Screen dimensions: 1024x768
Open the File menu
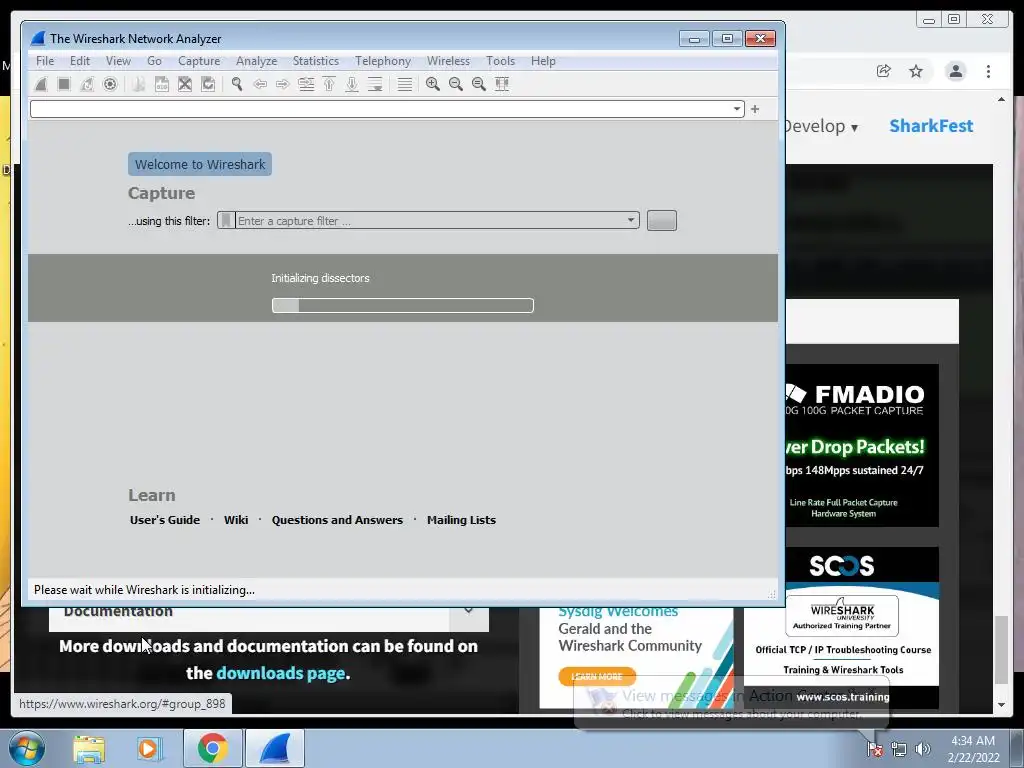click(45, 61)
